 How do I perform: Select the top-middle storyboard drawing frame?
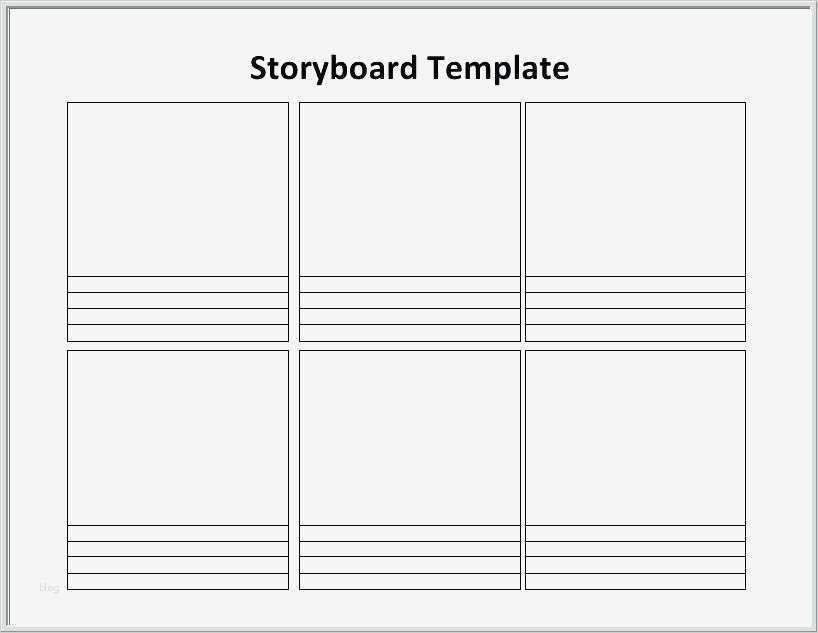pos(410,189)
